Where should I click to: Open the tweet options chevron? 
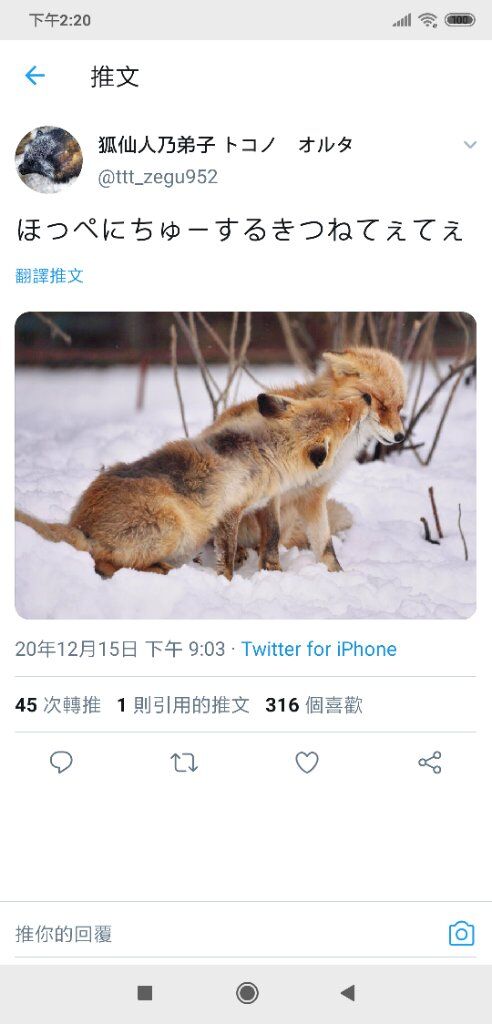(470, 145)
